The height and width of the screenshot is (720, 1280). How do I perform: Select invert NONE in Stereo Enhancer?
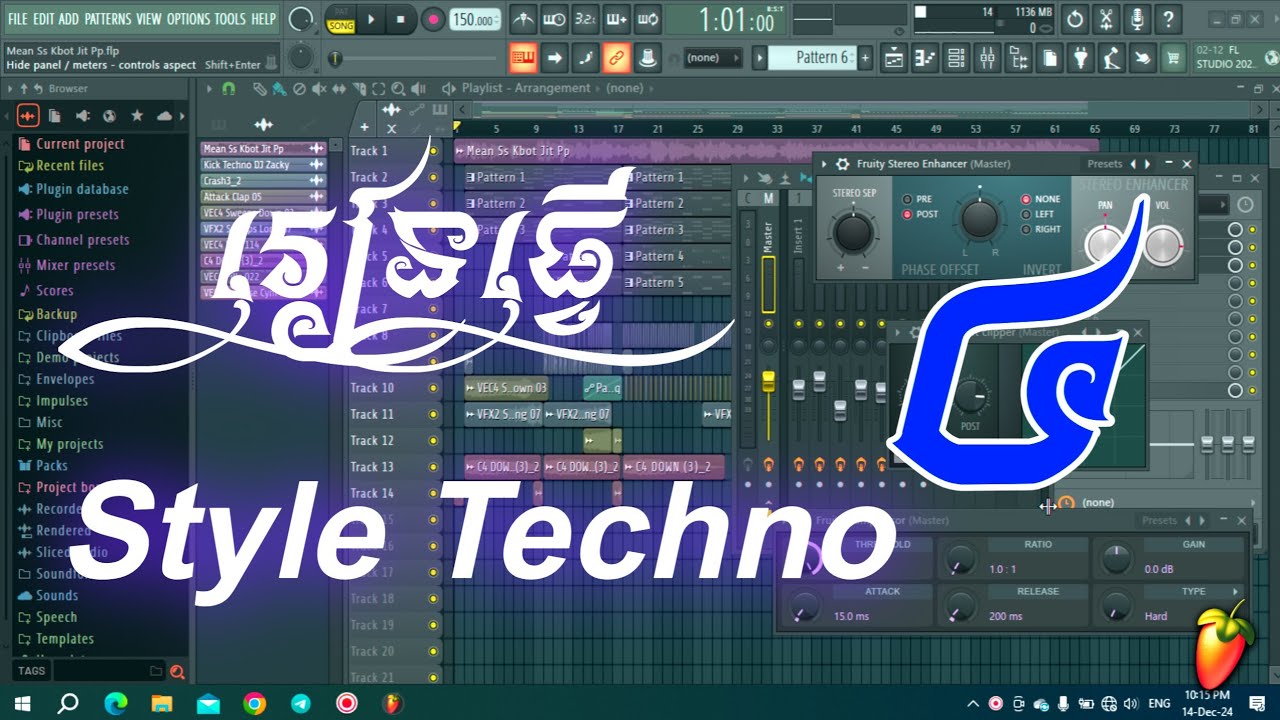coord(1040,199)
